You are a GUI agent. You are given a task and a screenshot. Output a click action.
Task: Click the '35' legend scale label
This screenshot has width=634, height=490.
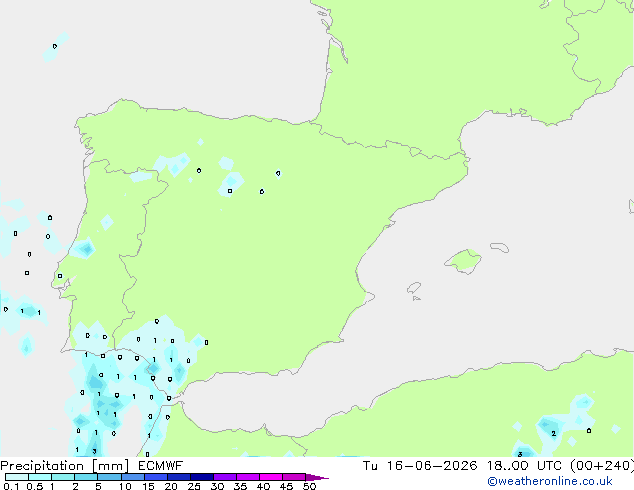[x=240, y=486]
